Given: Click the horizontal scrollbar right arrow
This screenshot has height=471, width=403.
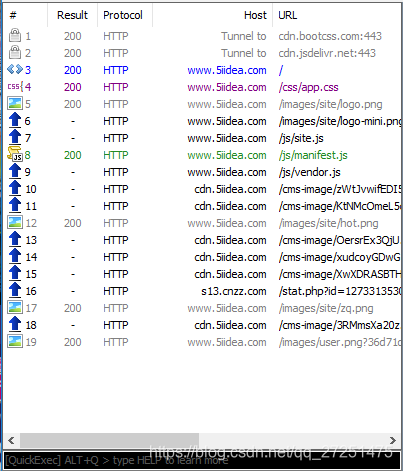Looking at the screenshot, I should tap(393, 440).
